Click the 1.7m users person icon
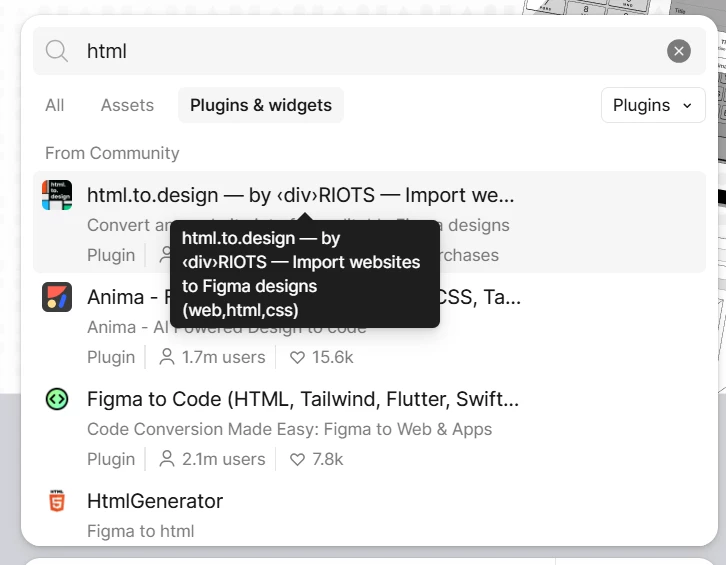 (167, 357)
